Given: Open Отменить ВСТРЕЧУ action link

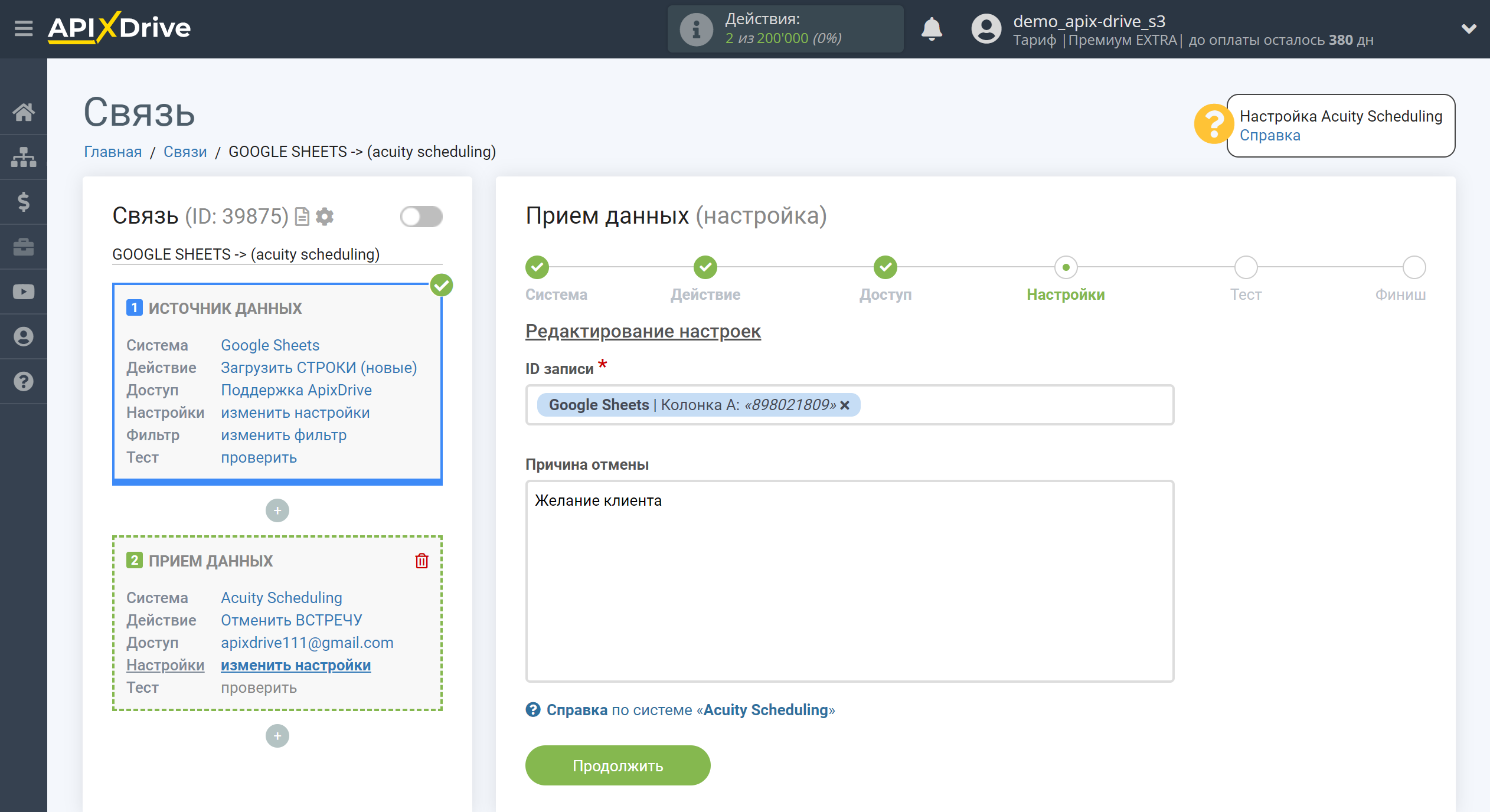Looking at the screenshot, I should coord(292,620).
